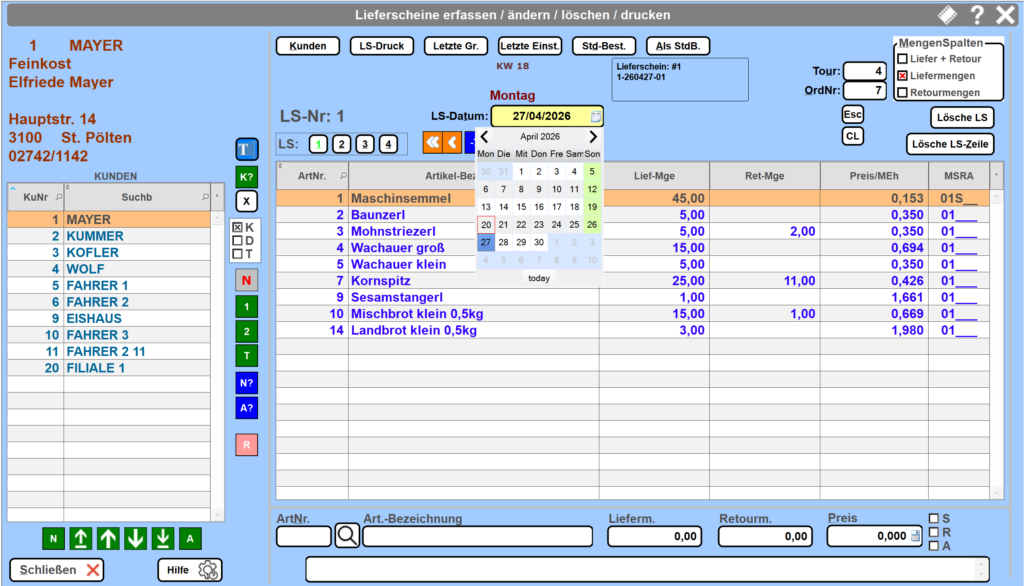Click the green K? icon button
Image resolution: width=1024 pixels, height=586 pixels.
246,176
